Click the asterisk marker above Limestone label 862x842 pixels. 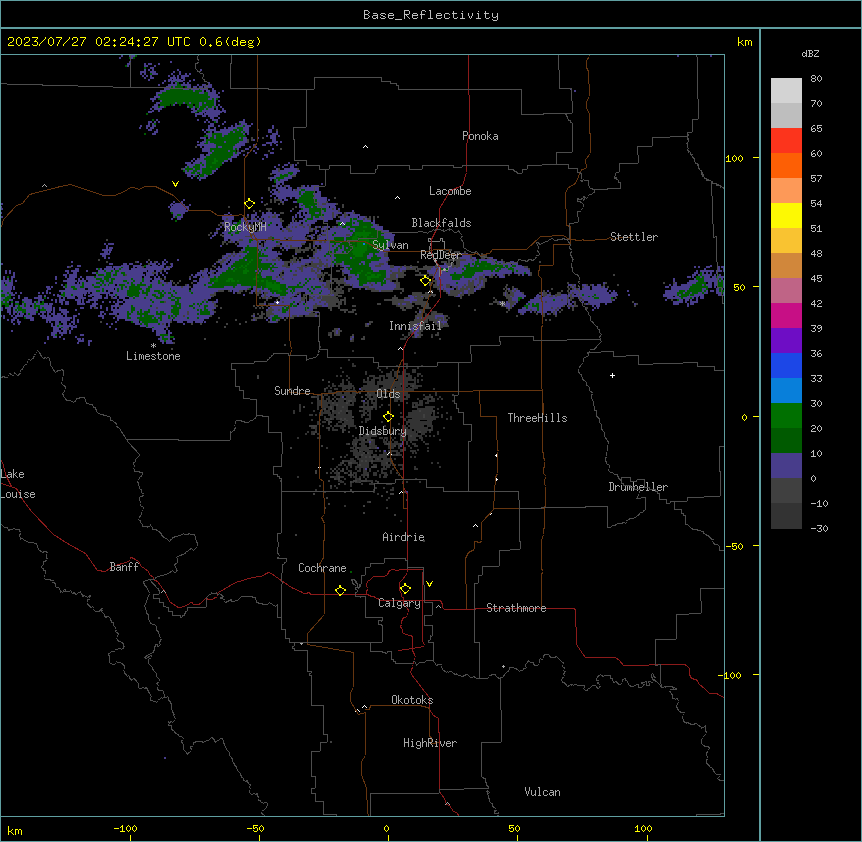click(x=153, y=346)
